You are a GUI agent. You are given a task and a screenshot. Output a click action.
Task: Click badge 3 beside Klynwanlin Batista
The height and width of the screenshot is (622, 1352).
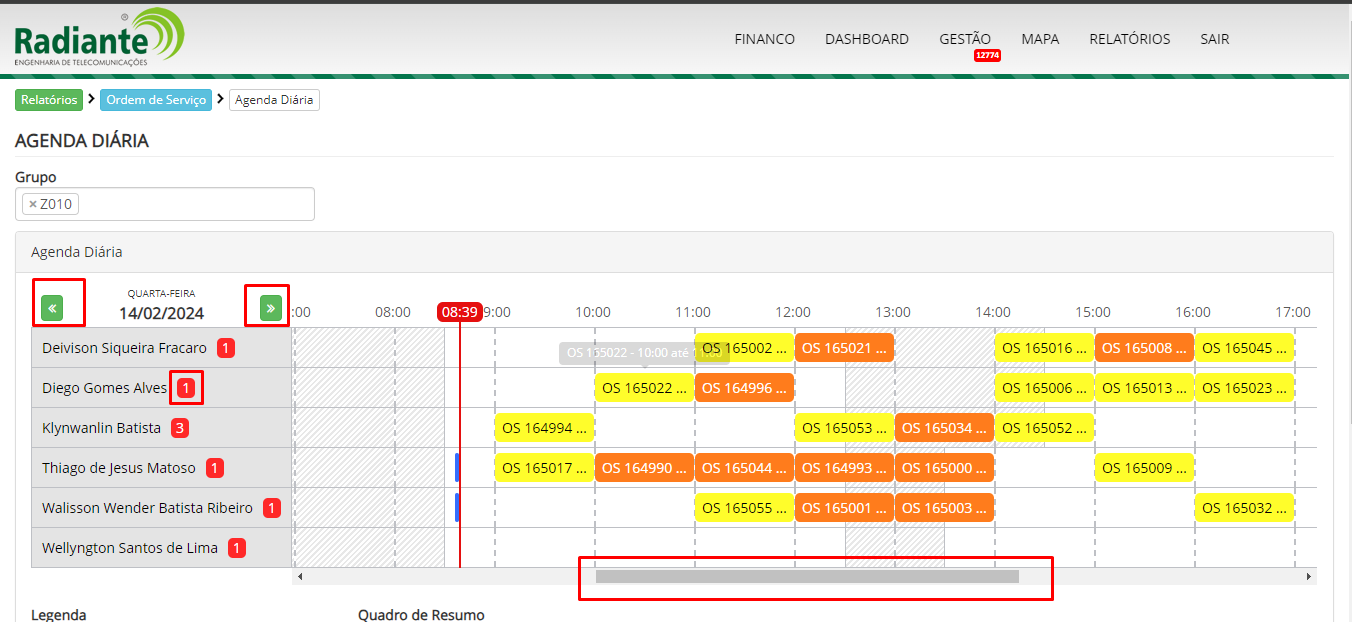click(x=180, y=428)
